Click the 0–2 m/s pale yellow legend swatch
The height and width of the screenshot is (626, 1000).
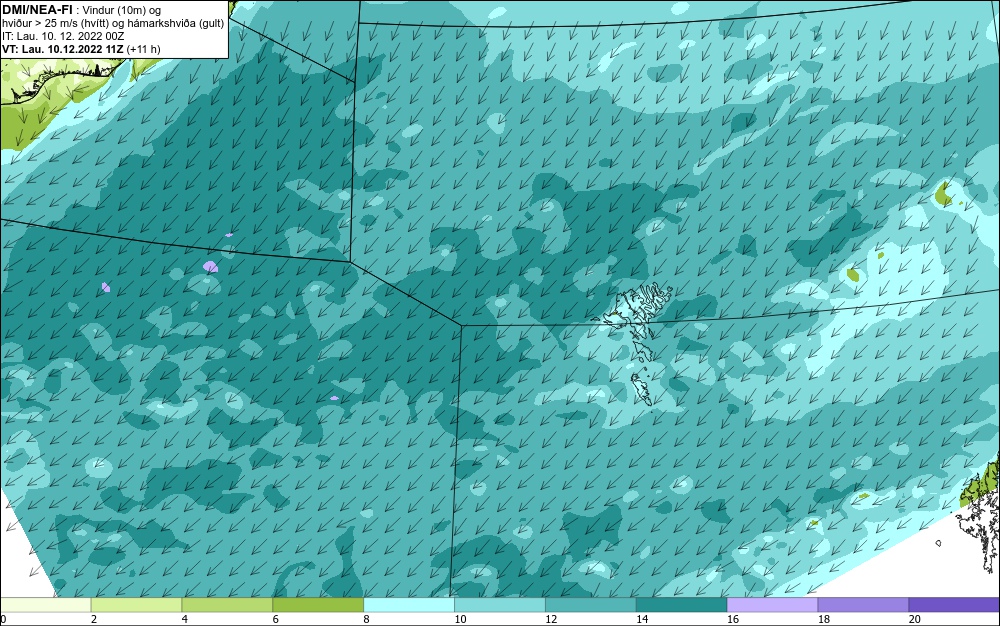[x=46, y=605]
